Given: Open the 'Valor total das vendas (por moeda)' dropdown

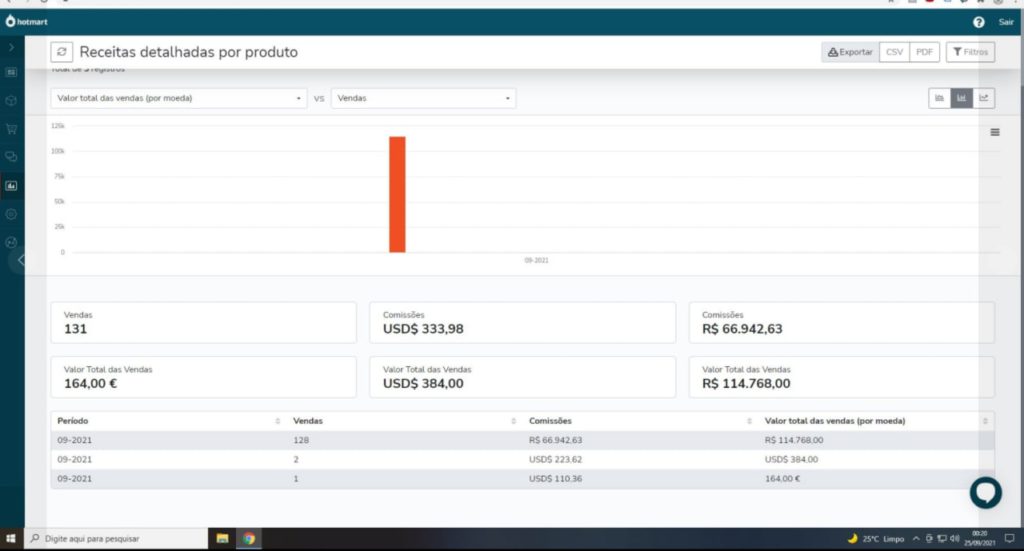Looking at the screenshot, I should coord(178,98).
